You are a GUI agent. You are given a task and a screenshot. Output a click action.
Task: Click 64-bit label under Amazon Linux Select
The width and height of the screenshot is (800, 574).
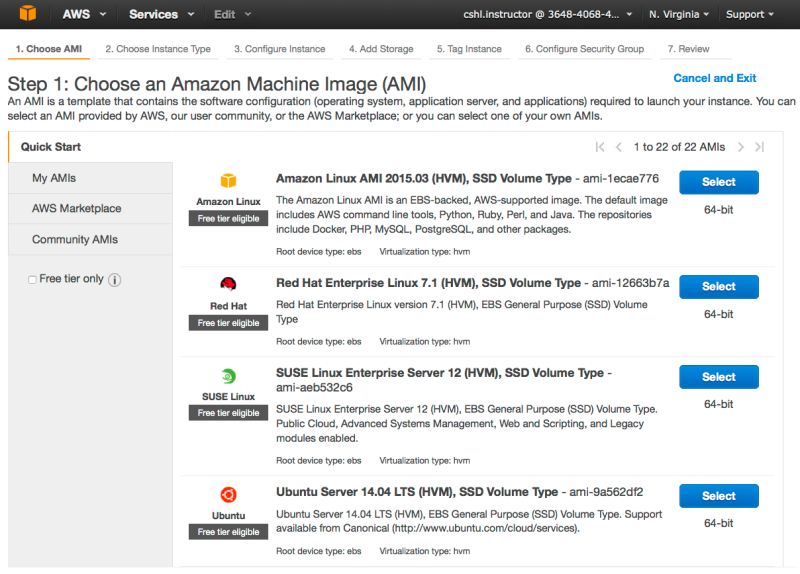(x=718, y=210)
